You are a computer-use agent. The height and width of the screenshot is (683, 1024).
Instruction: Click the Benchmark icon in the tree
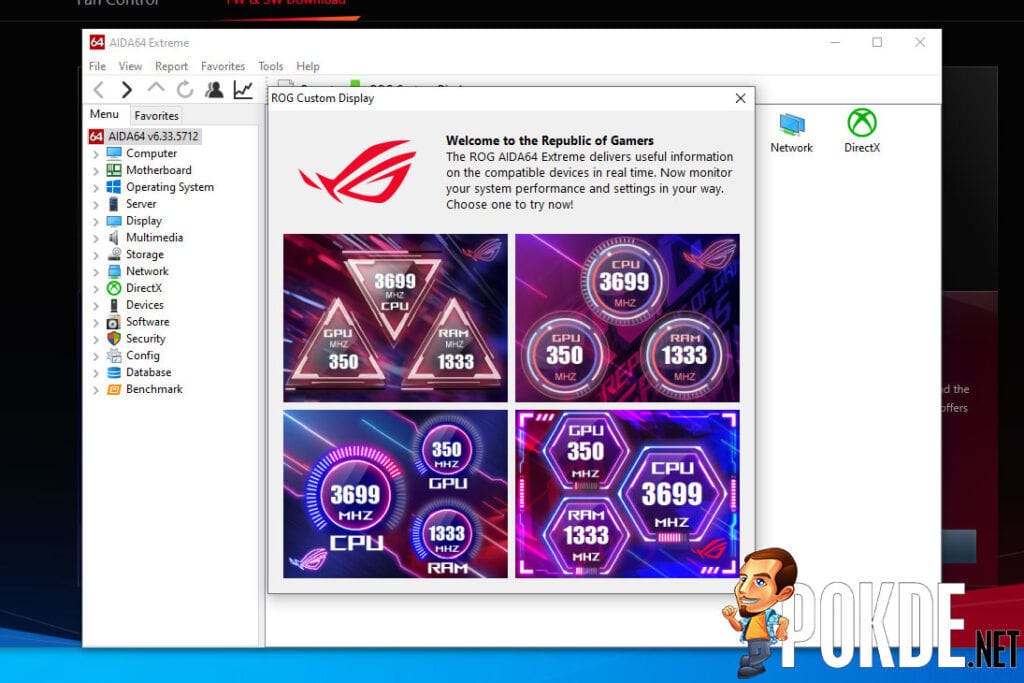pyautogui.click(x=114, y=390)
